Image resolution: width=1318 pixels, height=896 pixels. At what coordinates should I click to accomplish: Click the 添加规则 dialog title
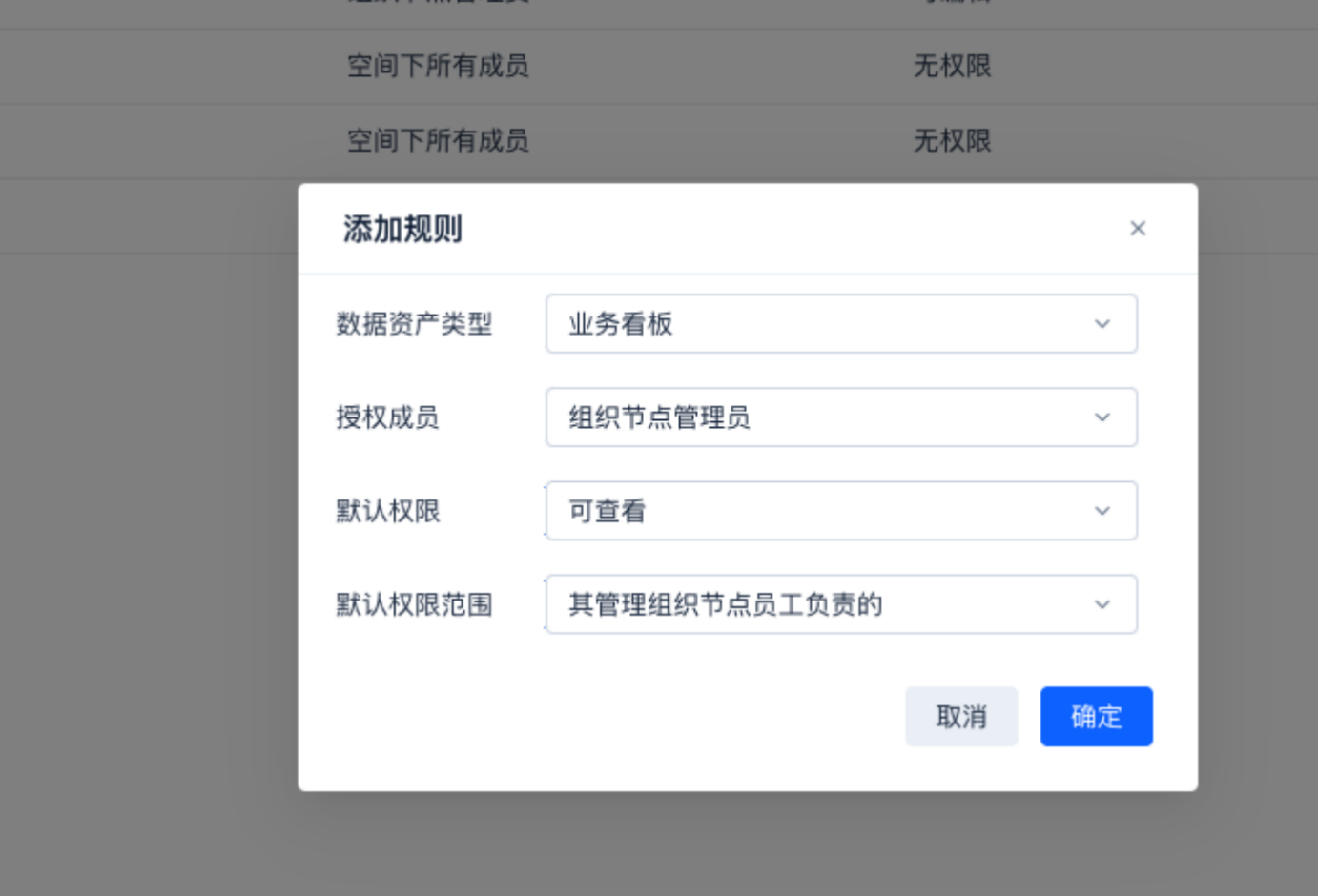402,229
